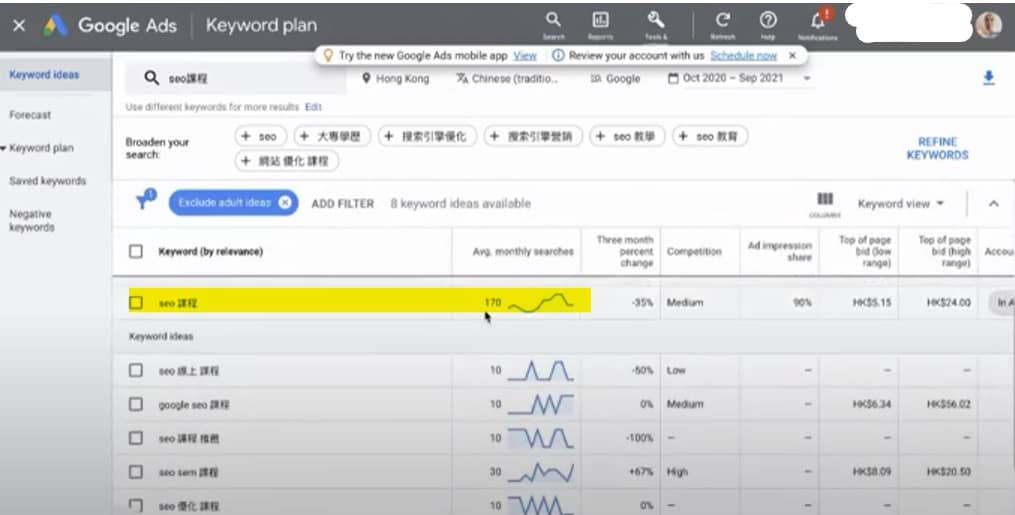Remove the Exclude adult ideas filter

click(285, 203)
